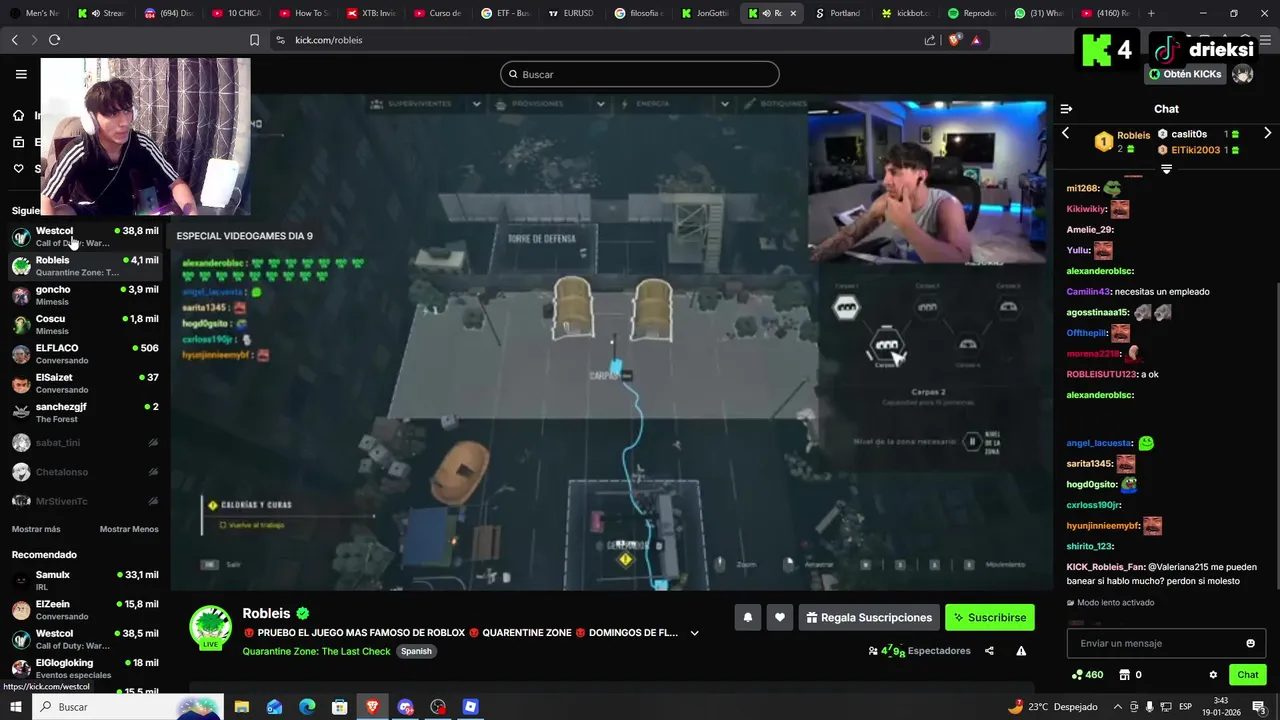
Task: Click the green Chat send button
Action: 1248,675
